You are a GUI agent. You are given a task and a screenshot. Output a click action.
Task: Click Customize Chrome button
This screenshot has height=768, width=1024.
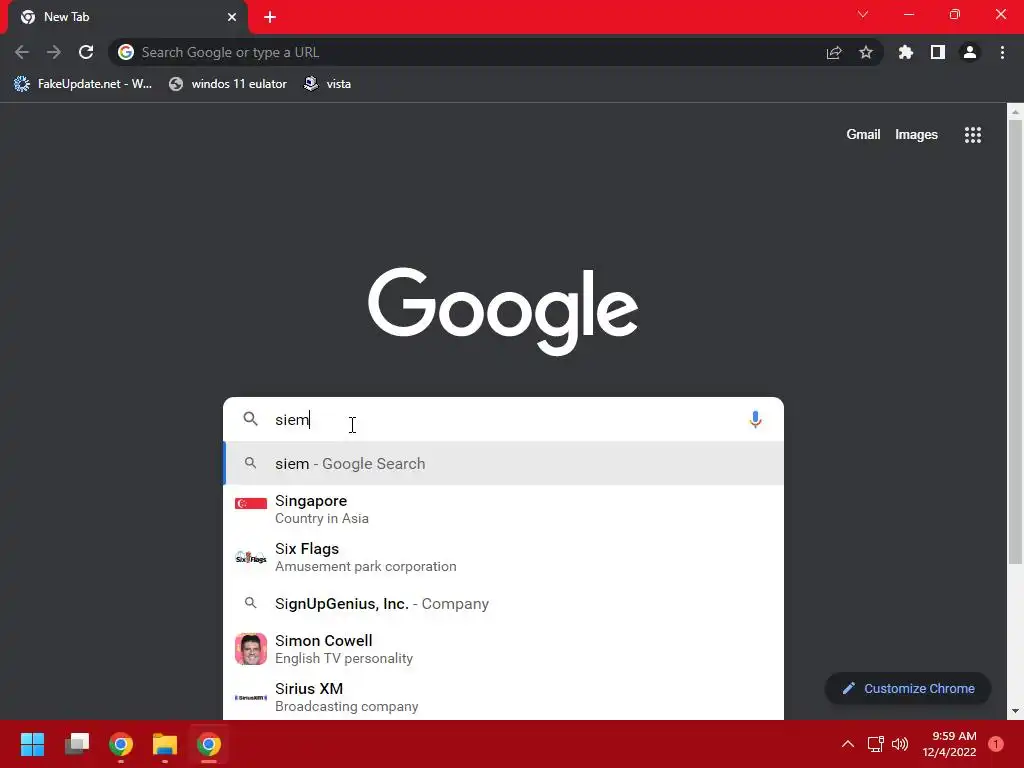908,688
